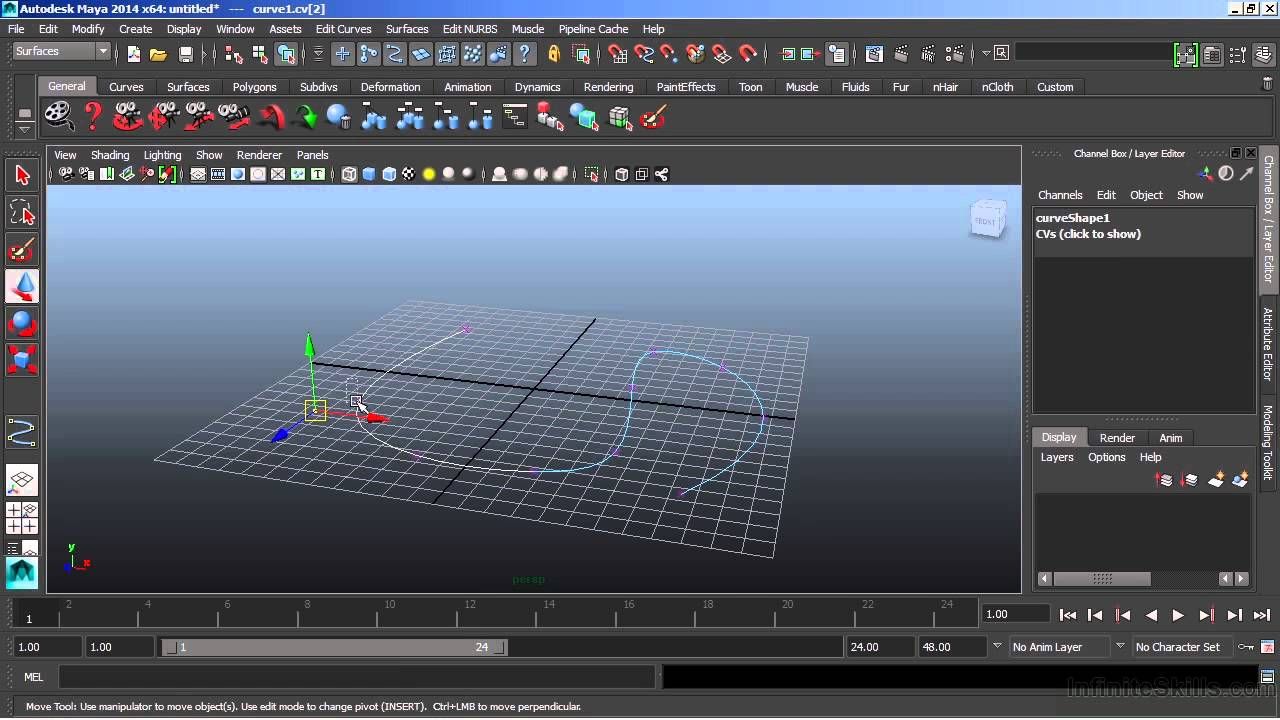1280x720 pixels.
Task: Click the MEL command language label
Action: point(33,677)
